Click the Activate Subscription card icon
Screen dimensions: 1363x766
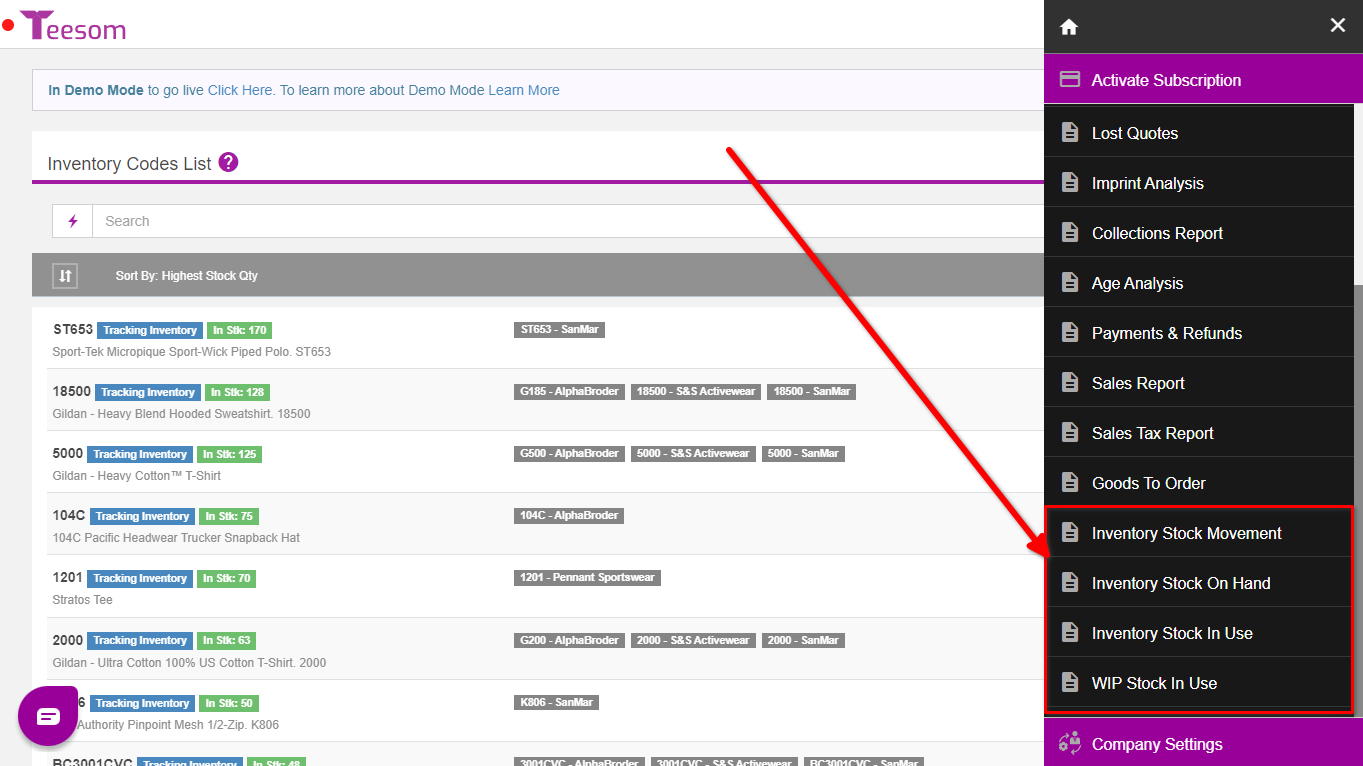(1070, 80)
